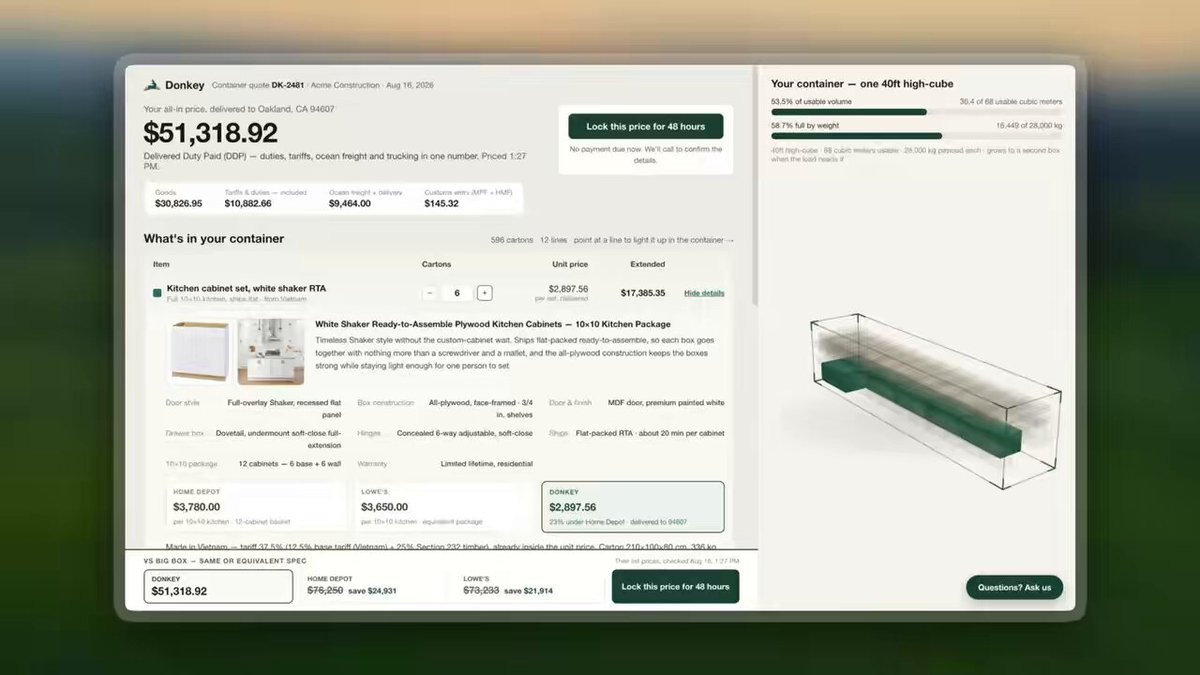Screen dimensions: 1200x675
Task: Click Ocean freight $9,464.00 breakdown
Action: (366, 198)
